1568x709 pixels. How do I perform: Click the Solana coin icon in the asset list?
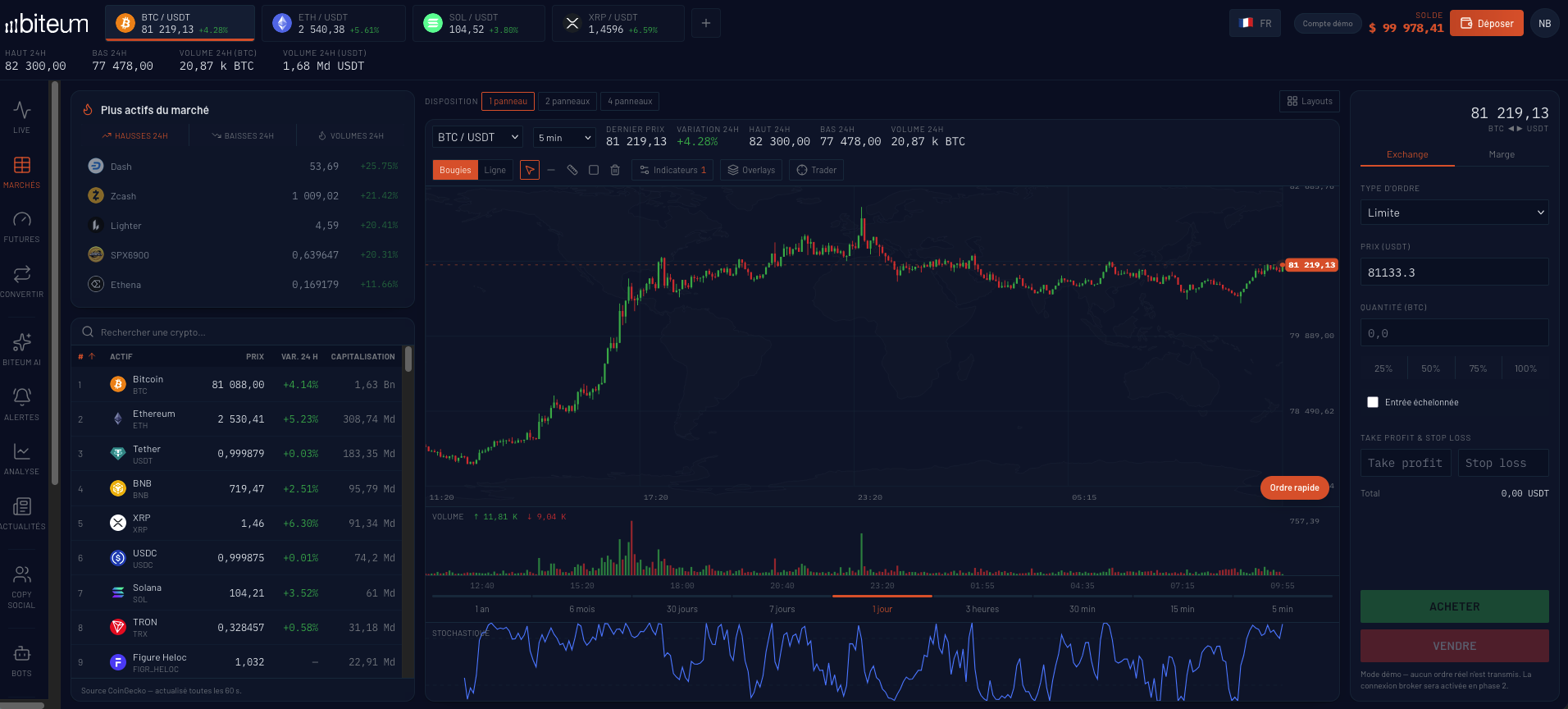point(118,592)
